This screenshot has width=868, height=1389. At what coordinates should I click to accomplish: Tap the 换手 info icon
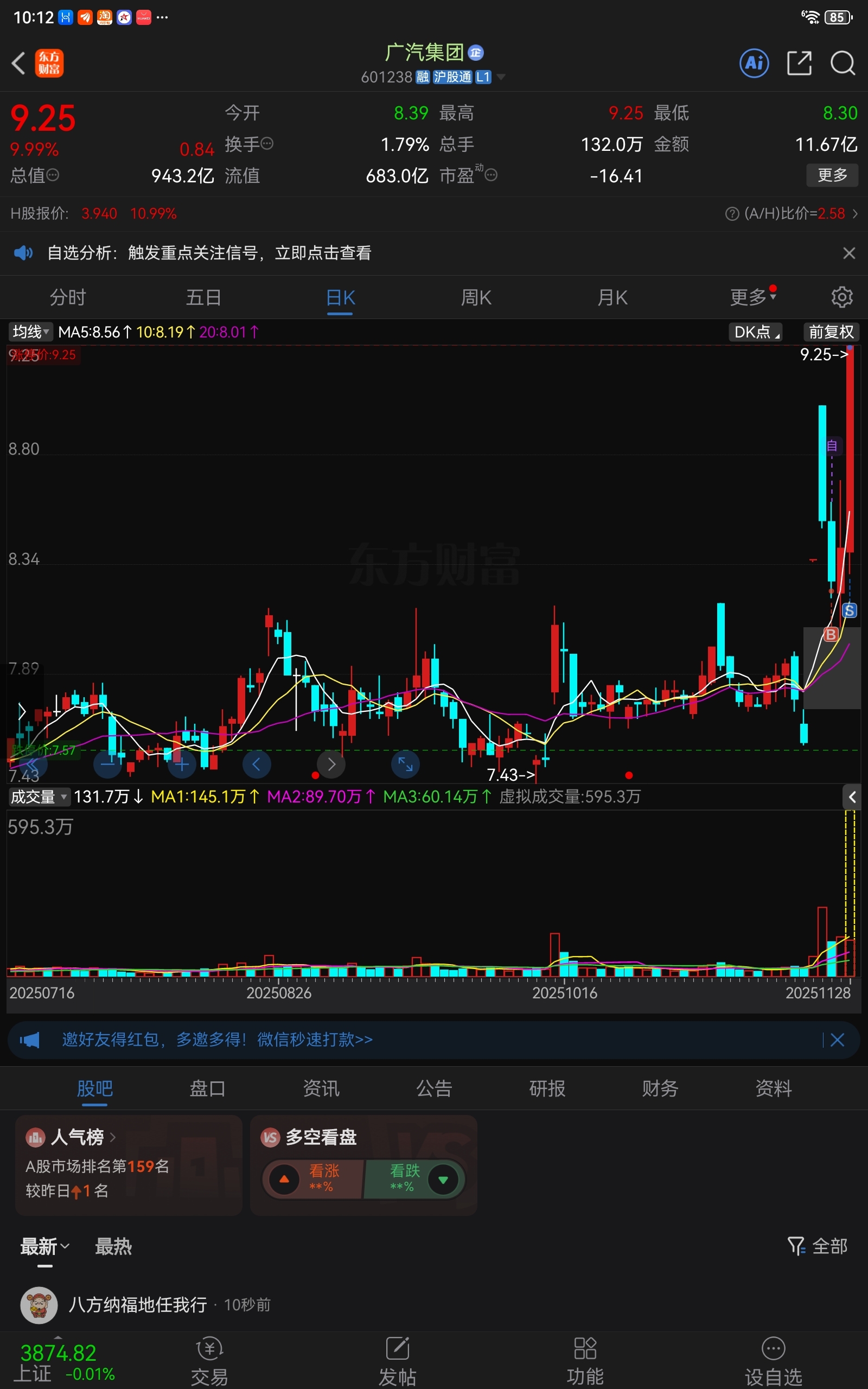pyautogui.click(x=267, y=143)
